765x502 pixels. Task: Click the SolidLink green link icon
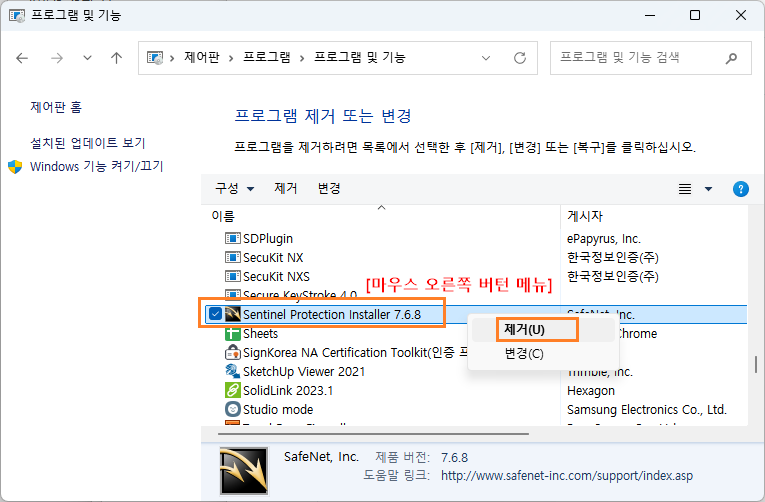[233, 390]
